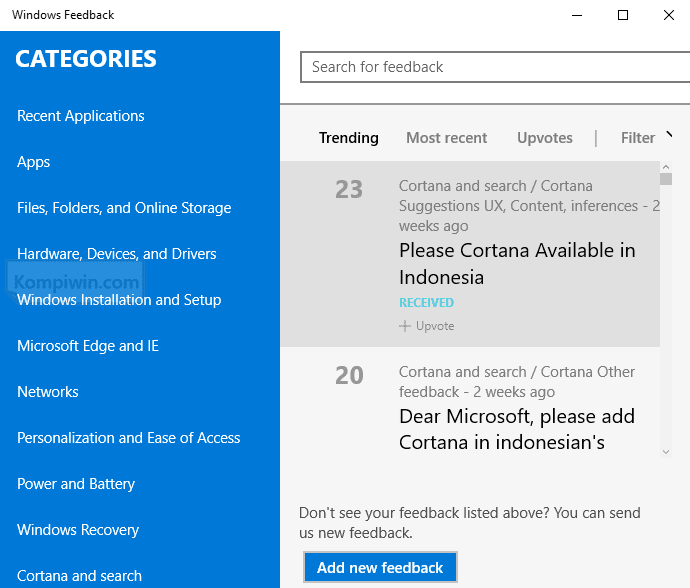This screenshot has width=690, height=588.
Task: Minimize the Windows Feedback window
Action: pos(577,15)
